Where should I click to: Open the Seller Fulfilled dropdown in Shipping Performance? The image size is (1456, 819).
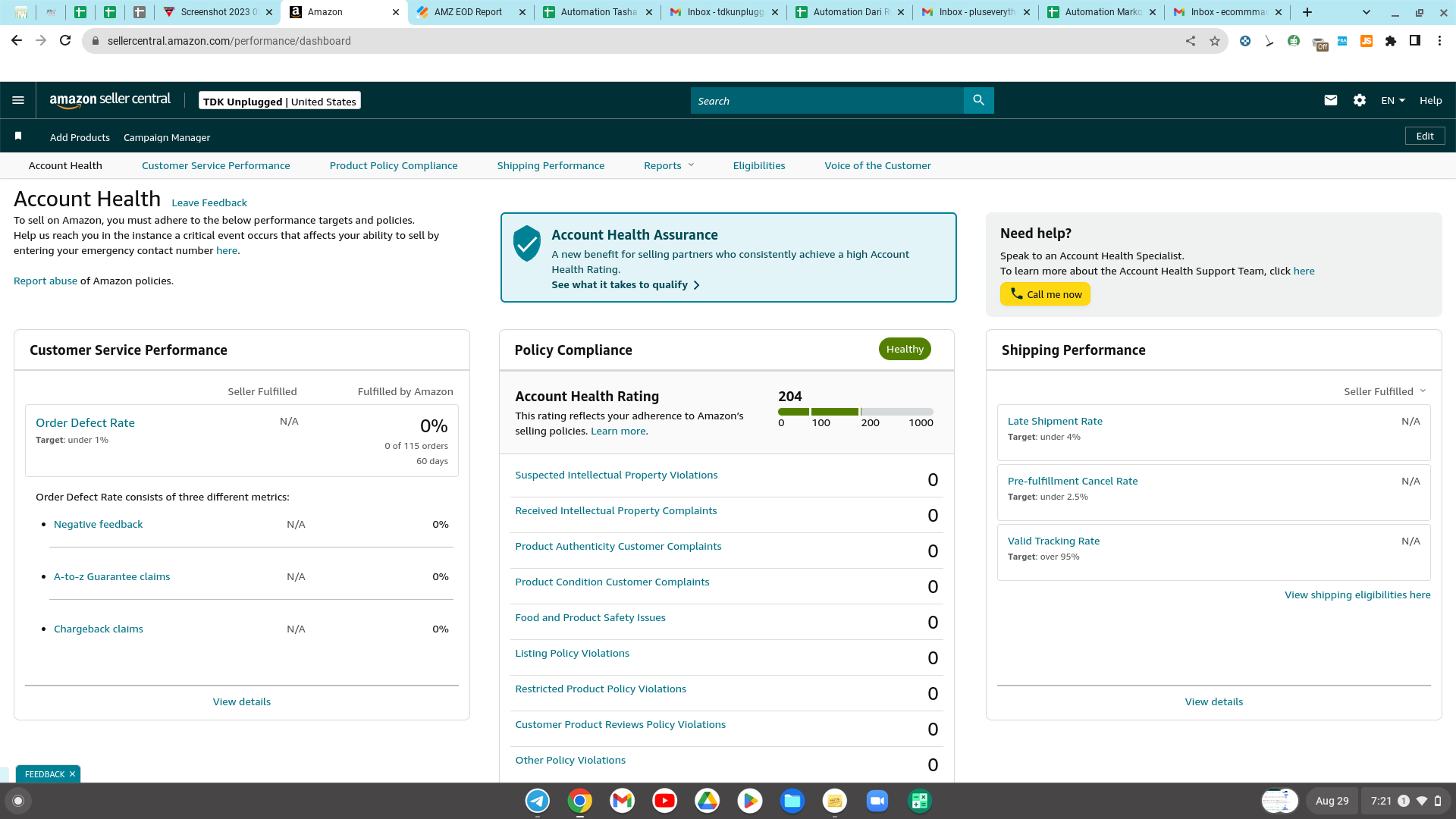(1385, 391)
